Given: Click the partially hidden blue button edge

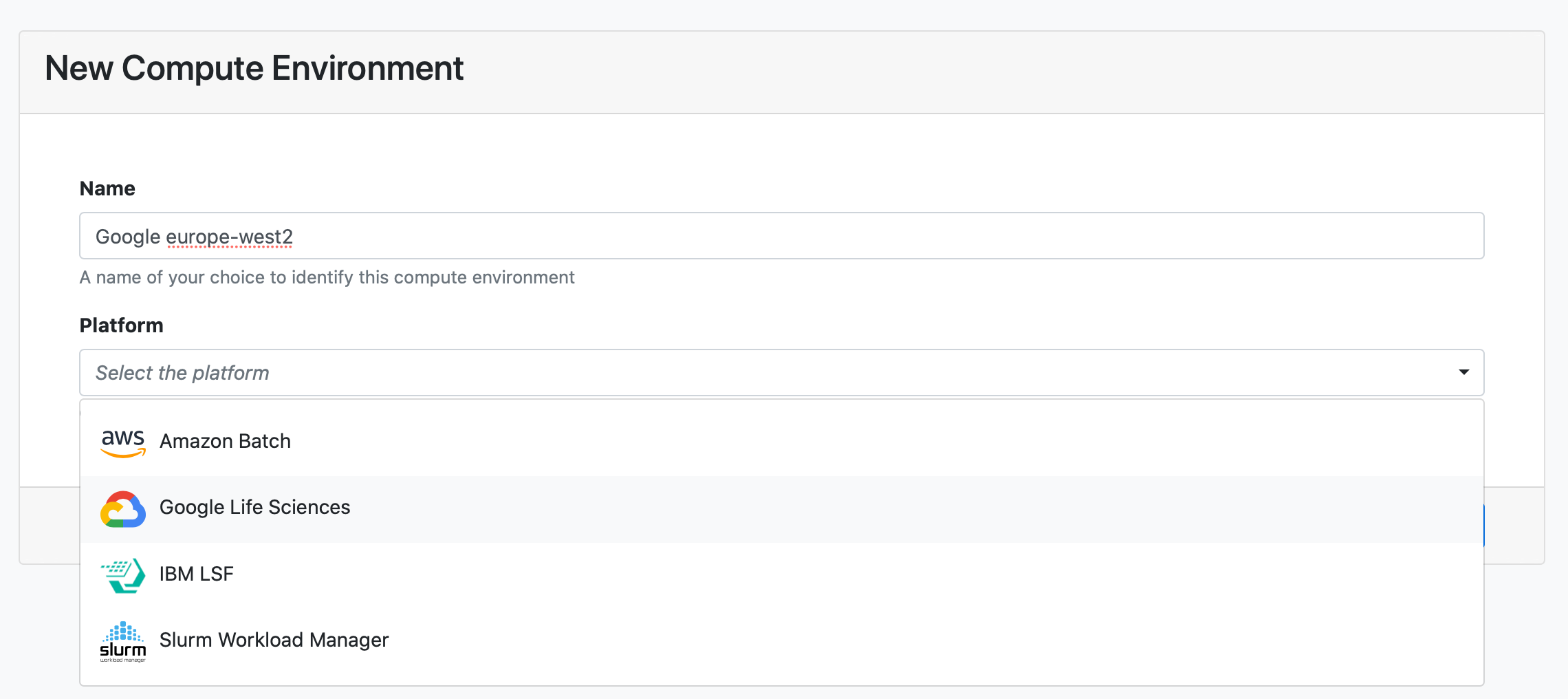Looking at the screenshot, I should (1484, 525).
